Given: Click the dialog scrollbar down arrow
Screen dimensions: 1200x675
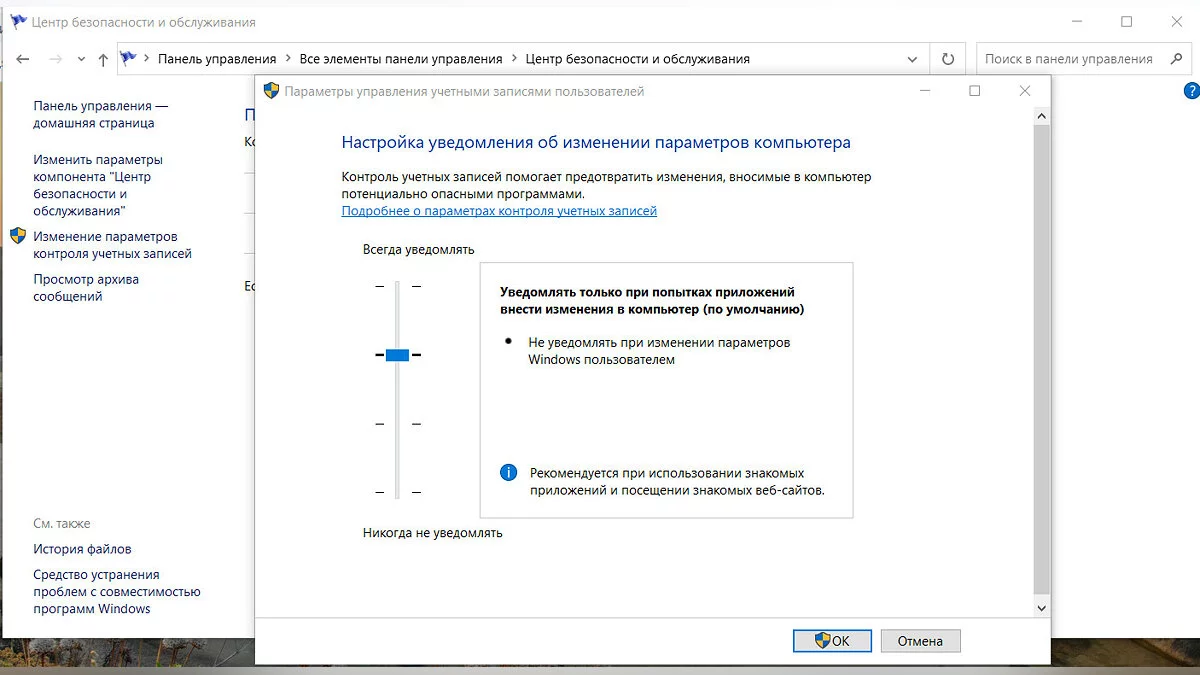Looking at the screenshot, I should (1041, 607).
